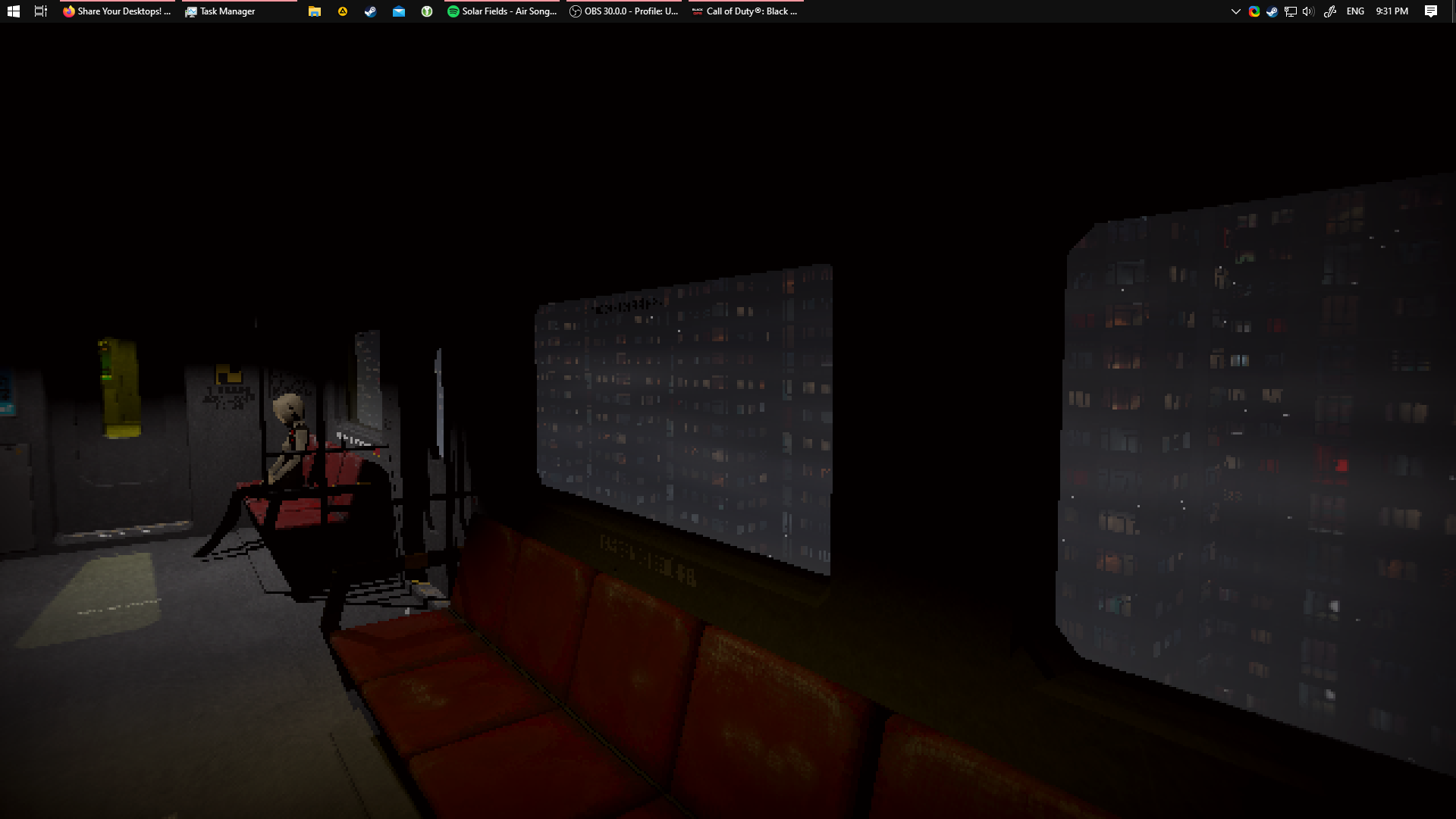Click the yellow triangle app taskbar icon
Screen dimensions: 1456x819
point(343,11)
